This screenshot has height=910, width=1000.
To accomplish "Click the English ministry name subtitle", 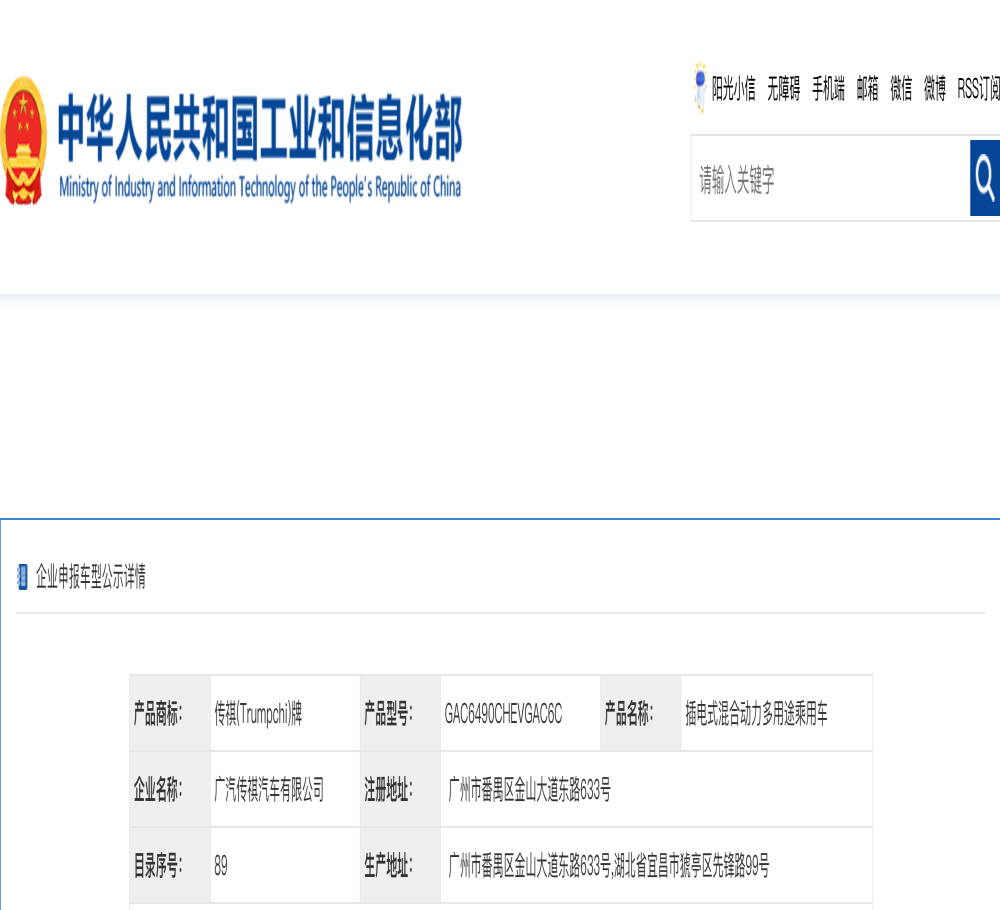I will 260,187.
